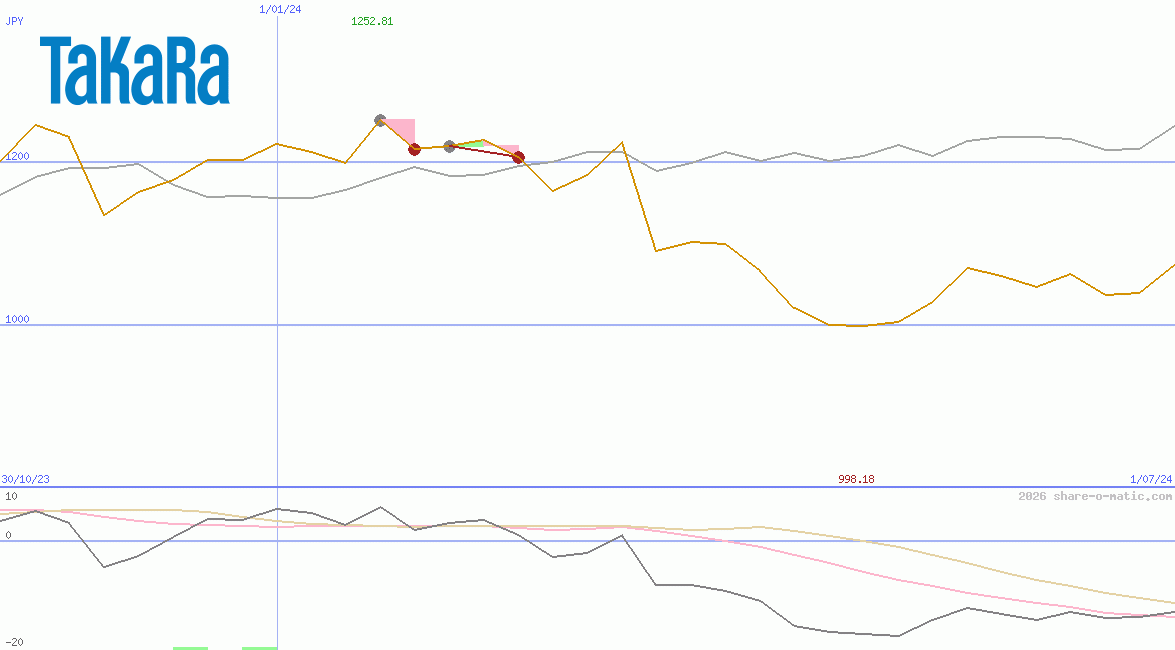Click the dark red marker near 1200 line
The height and width of the screenshot is (650, 1175).
pos(519,157)
